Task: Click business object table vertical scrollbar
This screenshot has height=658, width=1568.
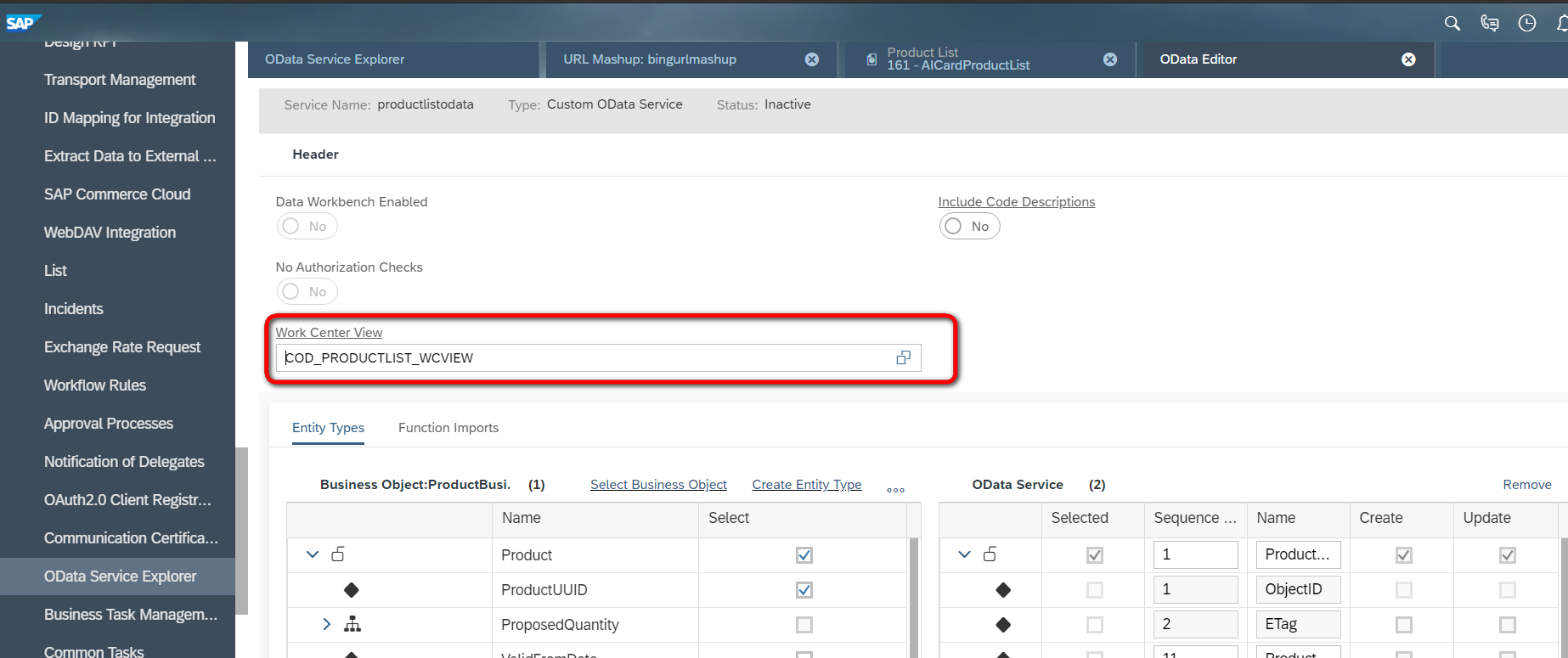Action: coord(915,598)
